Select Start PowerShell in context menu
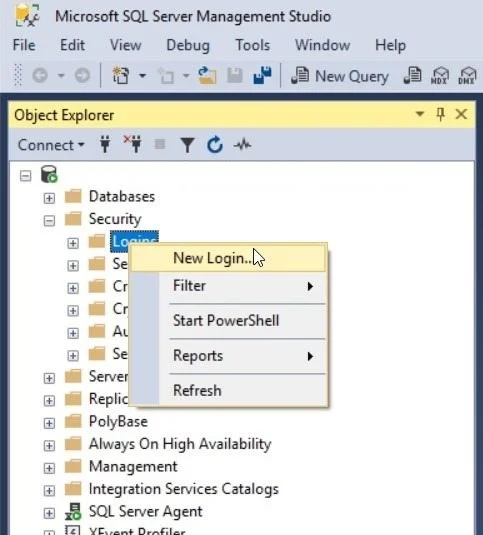Screen dimensions: 483x535 coord(228,321)
